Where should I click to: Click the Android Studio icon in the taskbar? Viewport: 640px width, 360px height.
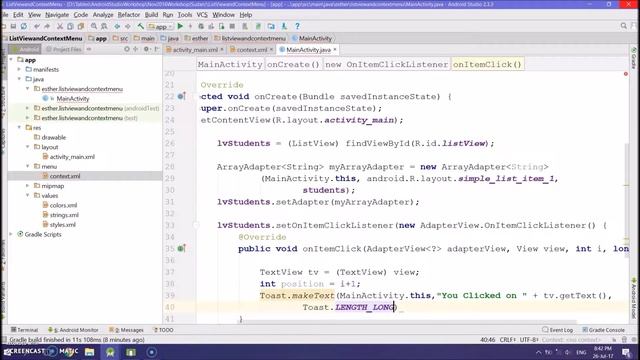110,352
